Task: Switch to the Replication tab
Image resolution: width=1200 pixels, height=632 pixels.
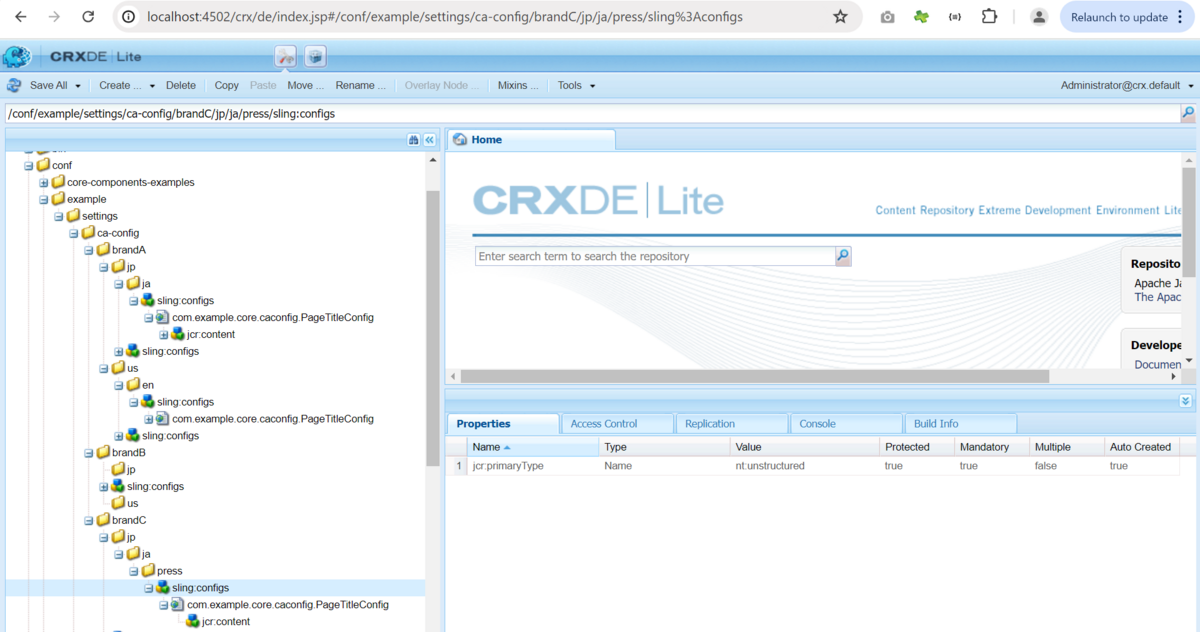Action: 731,423
